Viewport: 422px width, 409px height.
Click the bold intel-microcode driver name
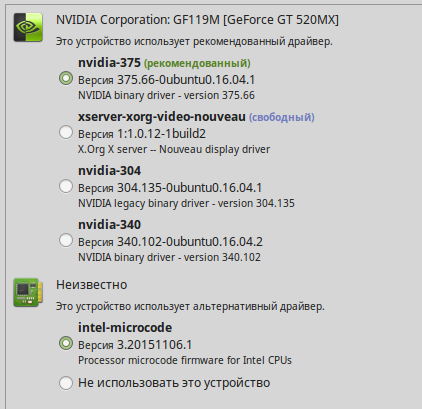pos(125,328)
